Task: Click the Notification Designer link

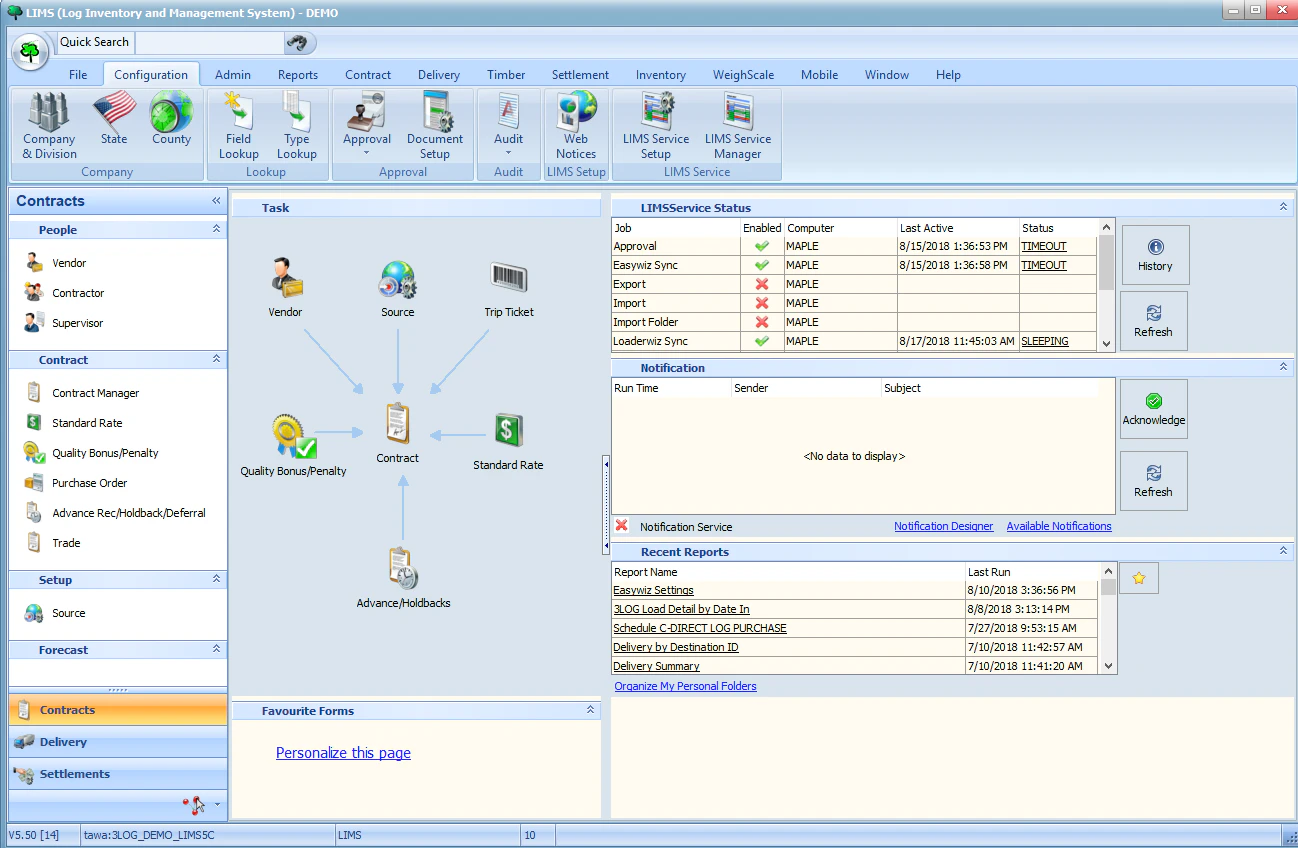Action: 943,526
